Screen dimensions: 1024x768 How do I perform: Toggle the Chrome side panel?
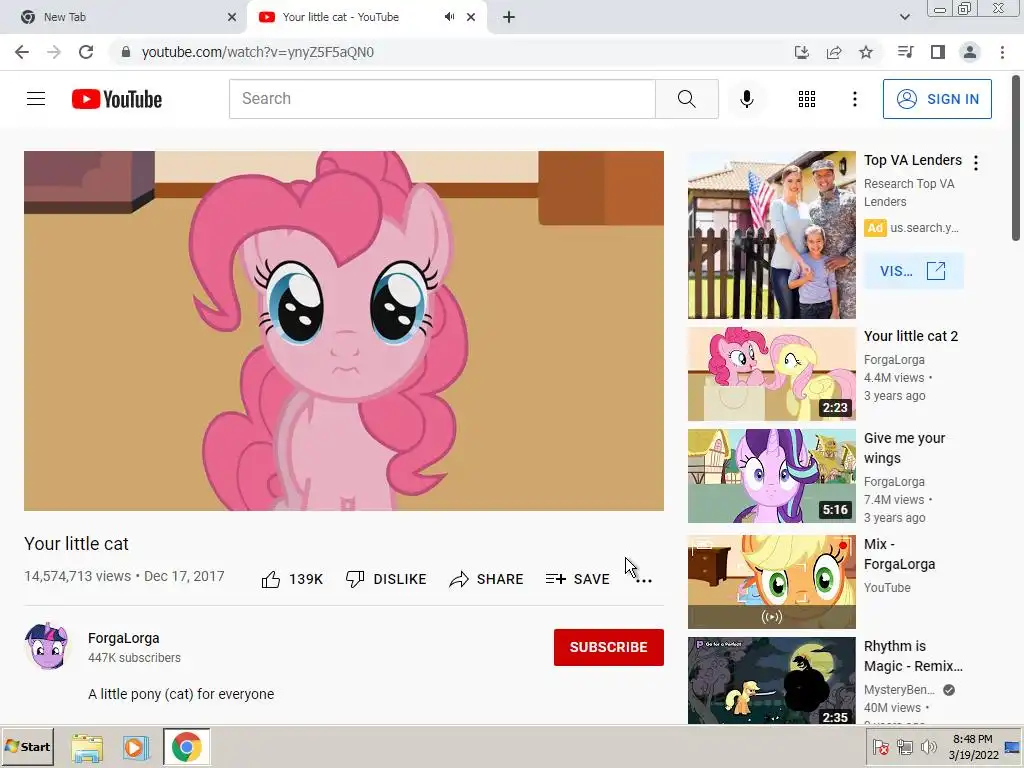pyautogui.click(x=938, y=52)
